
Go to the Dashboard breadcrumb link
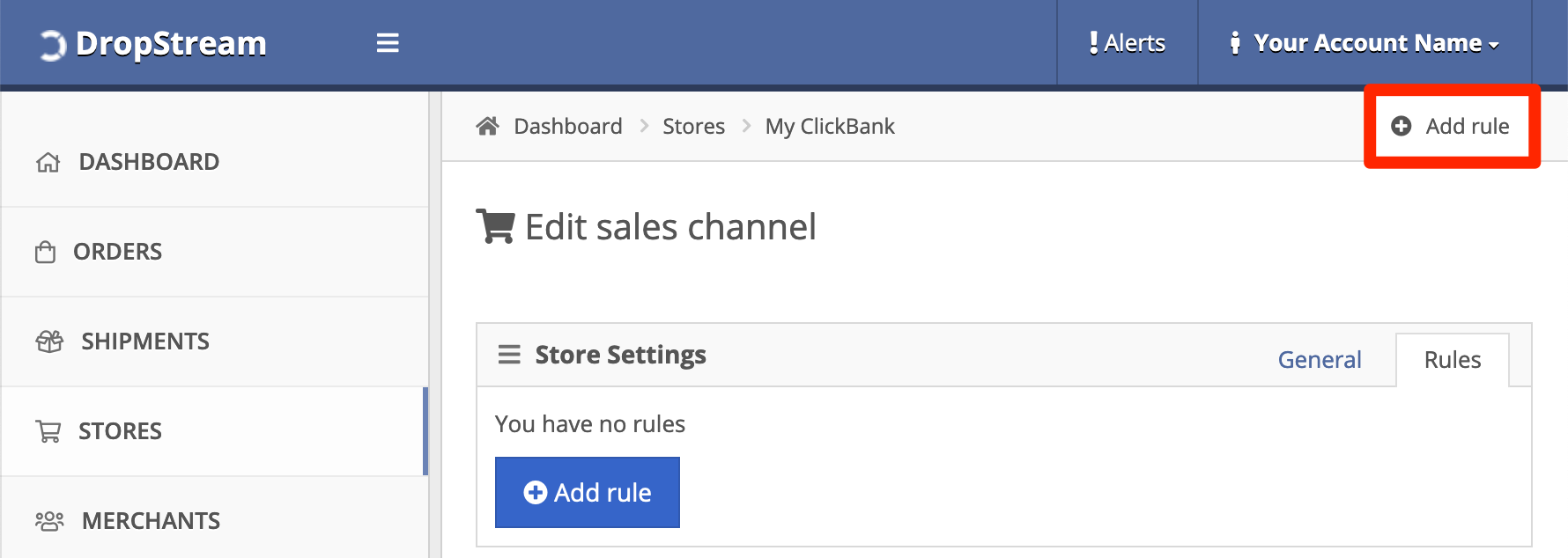pos(568,126)
